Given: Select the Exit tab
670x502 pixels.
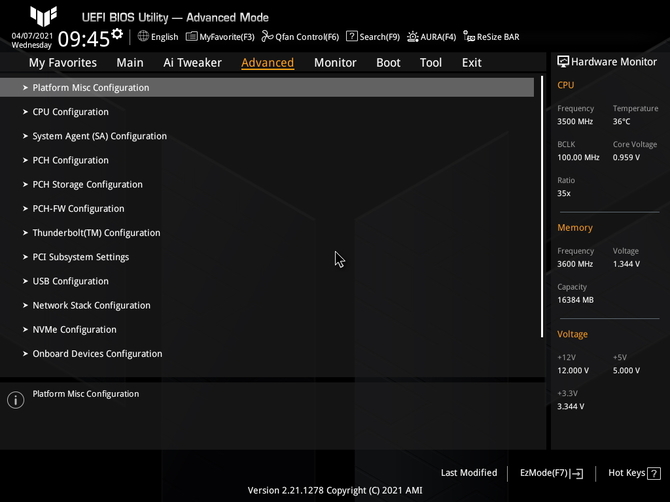Looking at the screenshot, I should click(x=472, y=63).
